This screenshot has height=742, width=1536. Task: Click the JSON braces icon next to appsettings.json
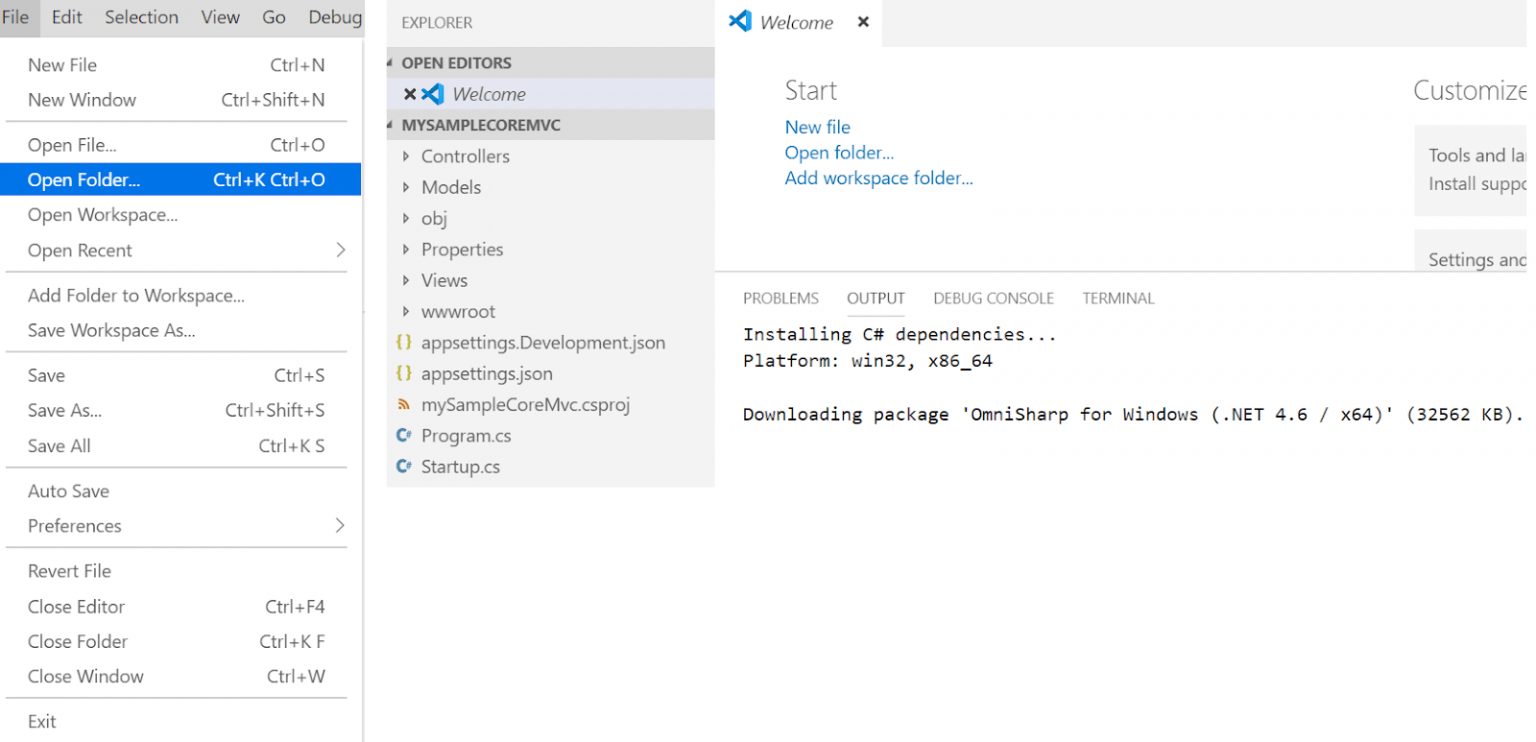[405, 373]
